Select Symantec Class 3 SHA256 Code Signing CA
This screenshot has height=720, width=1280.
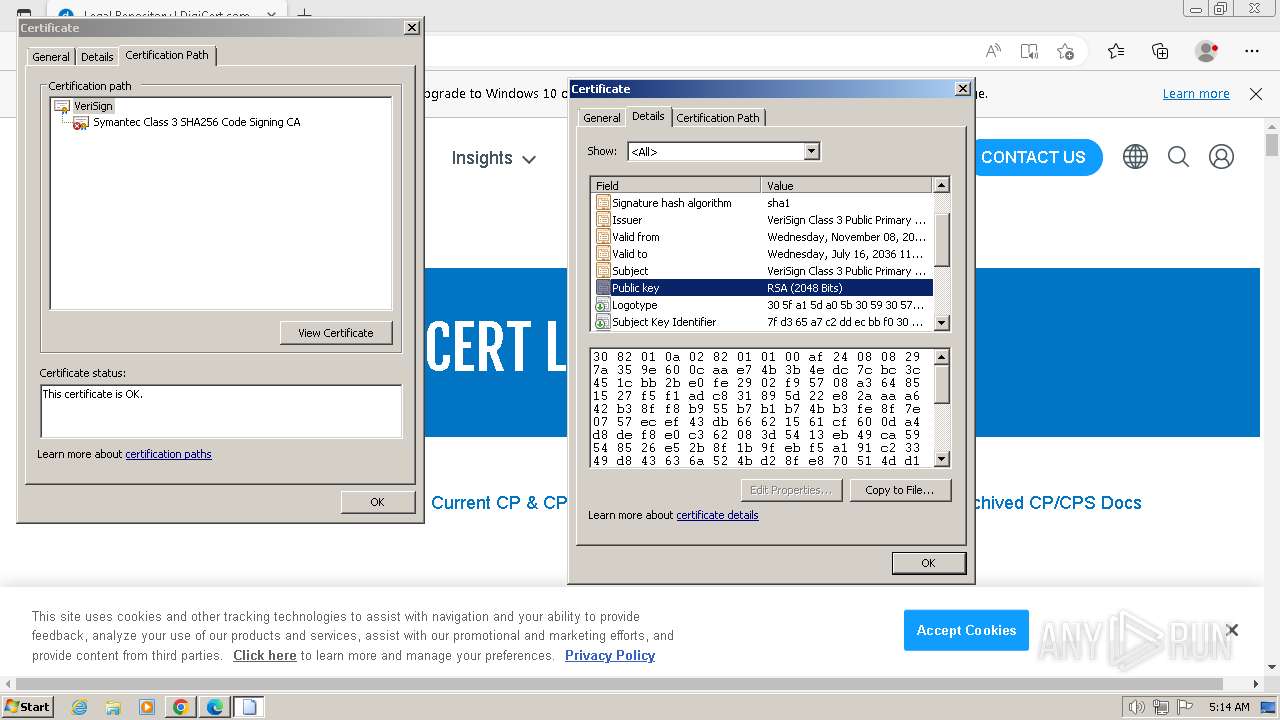pyautogui.click(x=196, y=122)
